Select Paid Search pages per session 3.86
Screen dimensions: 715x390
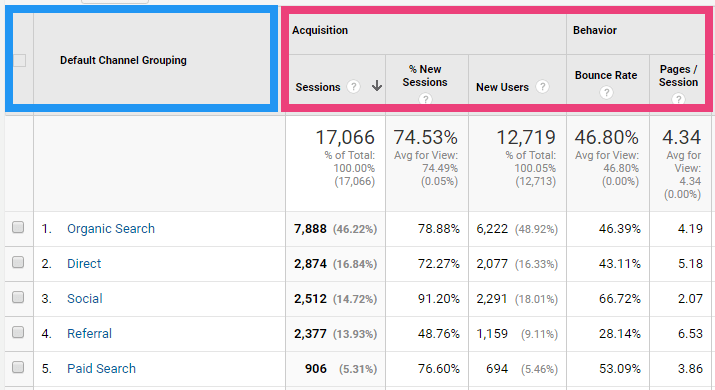[x=690, y=369]
